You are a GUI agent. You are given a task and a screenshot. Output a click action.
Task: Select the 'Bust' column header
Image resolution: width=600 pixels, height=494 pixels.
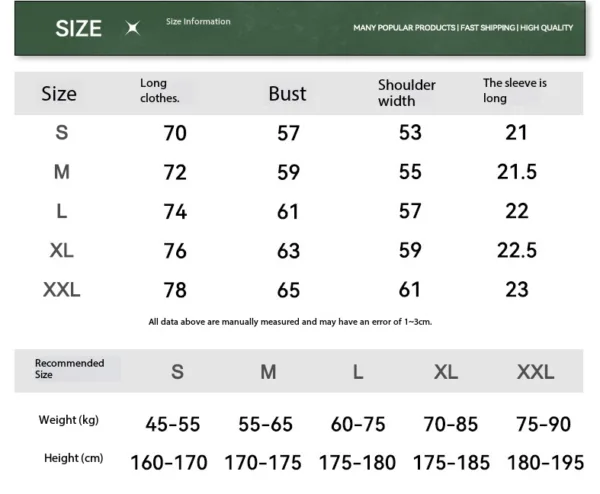287,94
